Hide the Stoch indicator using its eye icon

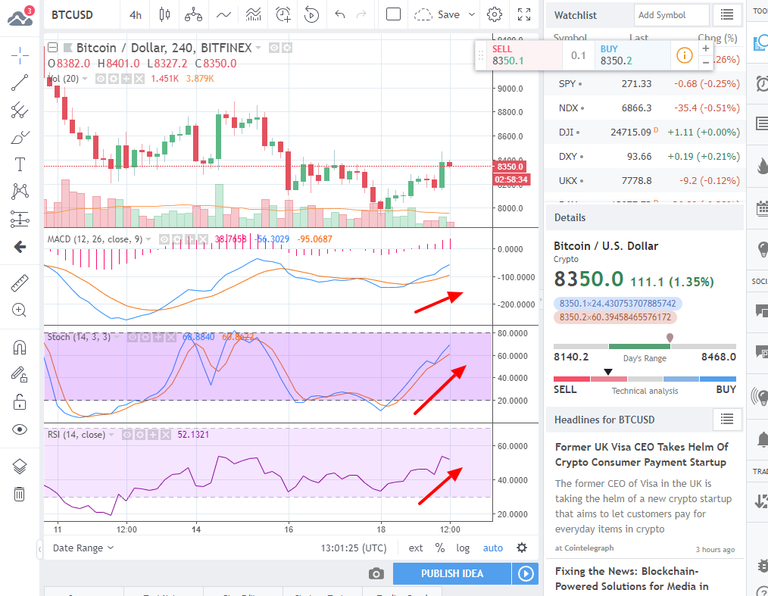tap(132, 337)
